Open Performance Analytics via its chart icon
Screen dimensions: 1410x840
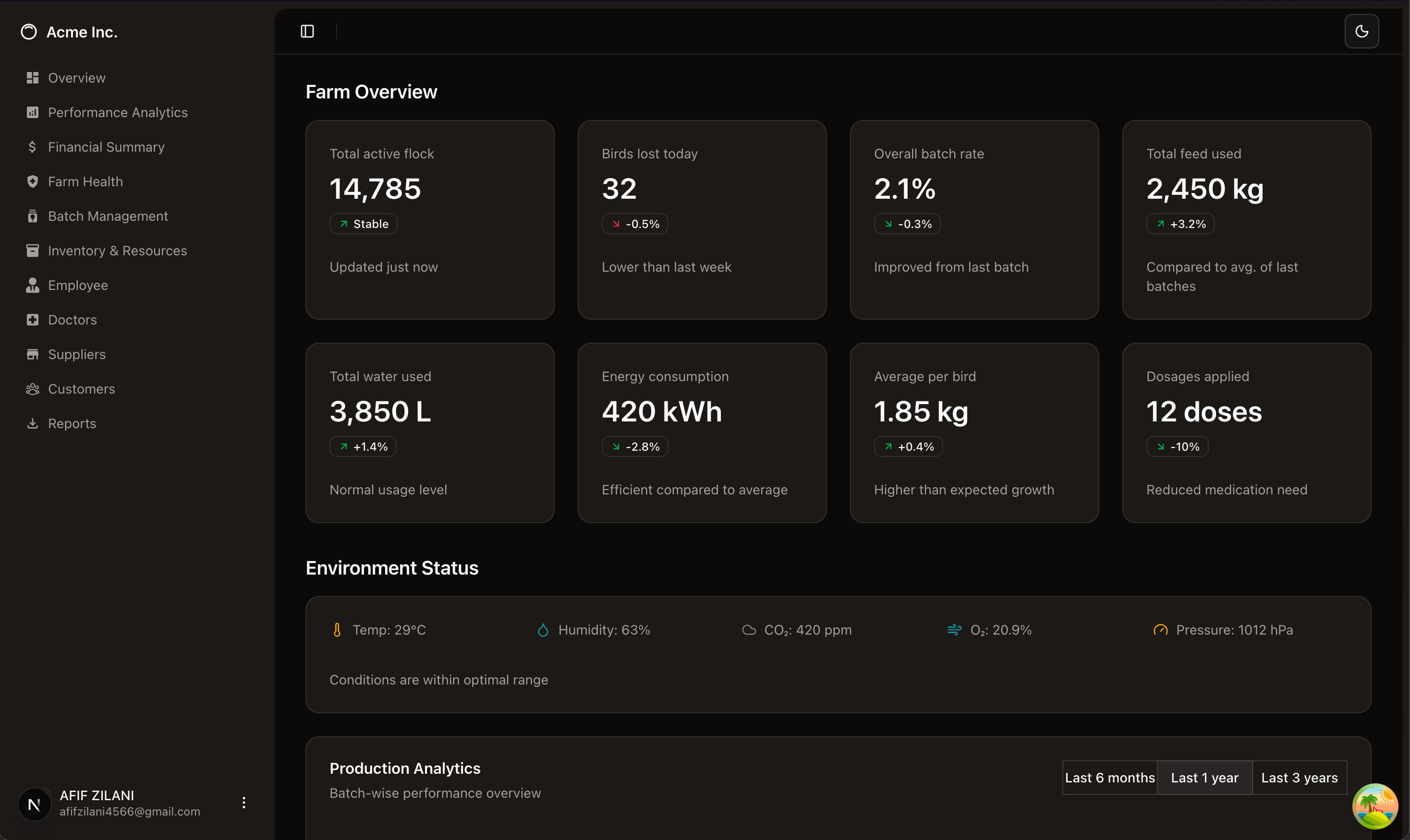point(32,112)
